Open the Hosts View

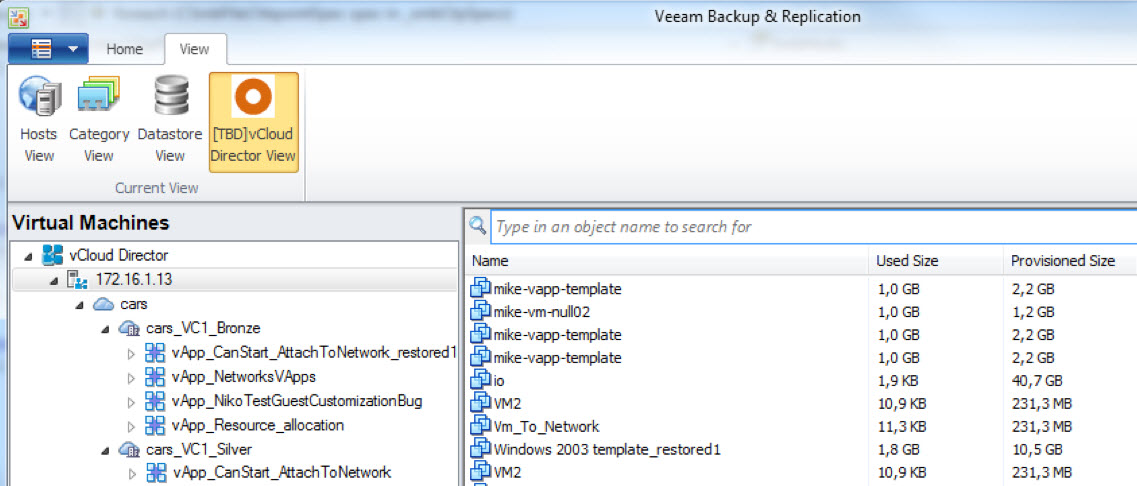(38, 121)
